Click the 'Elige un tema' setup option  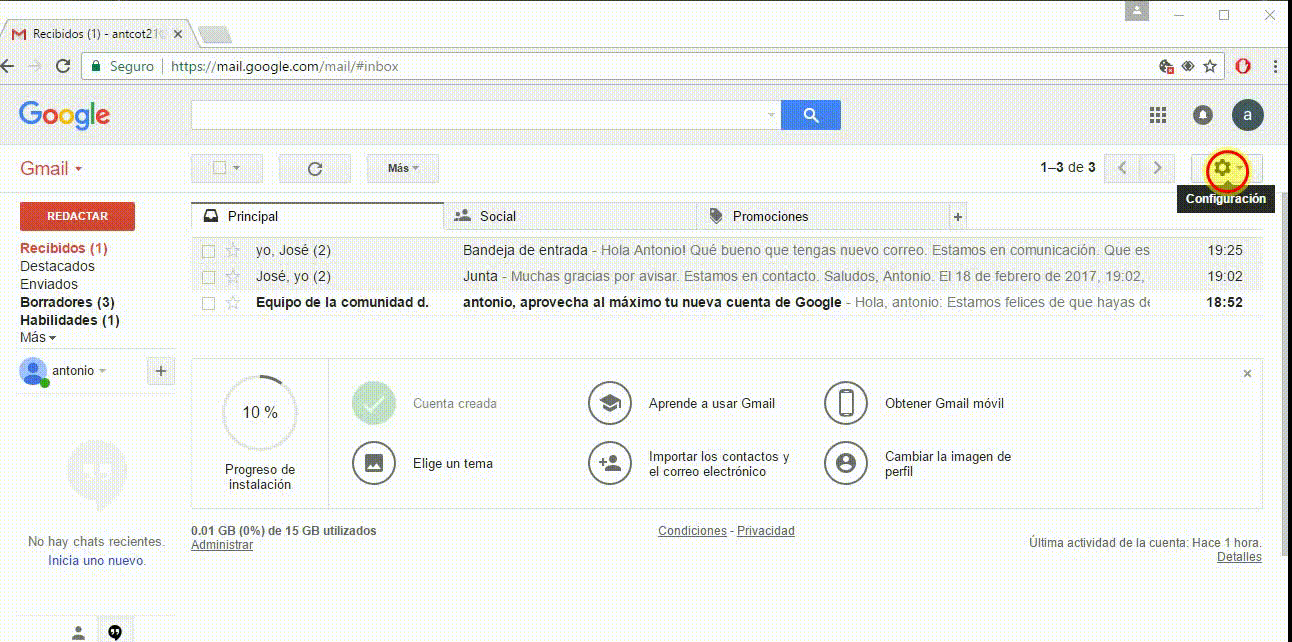coord(453,463)
